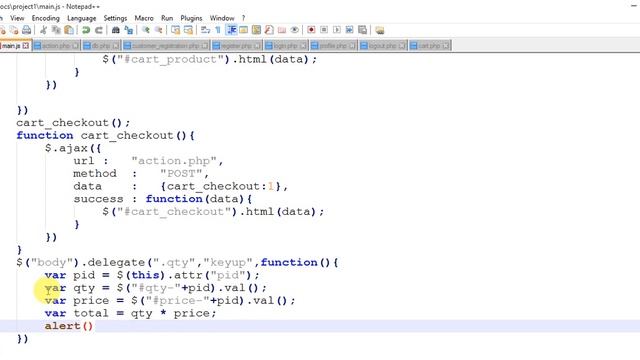This screenshot has height=360, width=640.
Task: Open the Language menu
Action: tap(82, 18)
